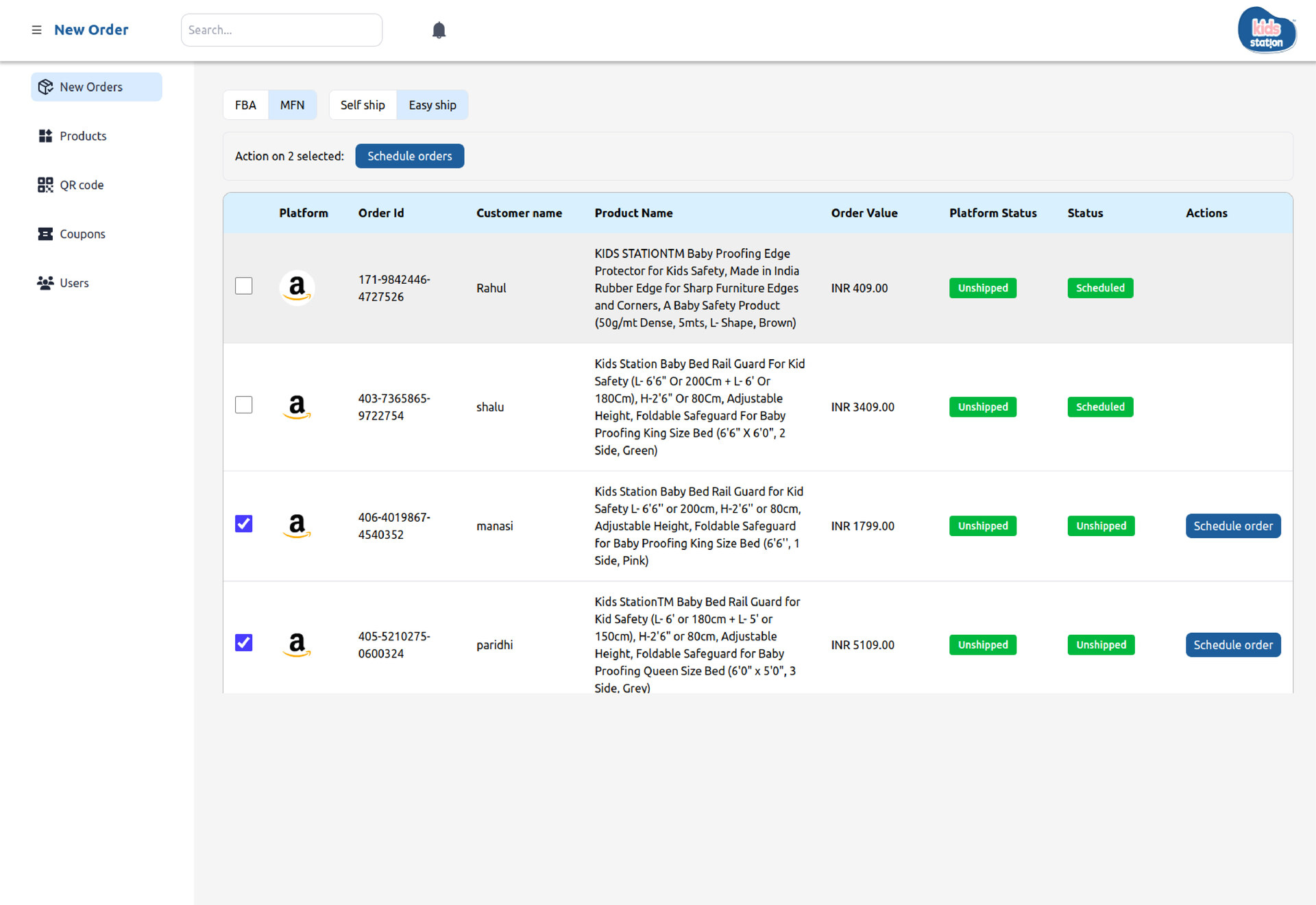Click customer name paridhi
This screenshot has height=905, width=1316.
[x=495, y=645]
